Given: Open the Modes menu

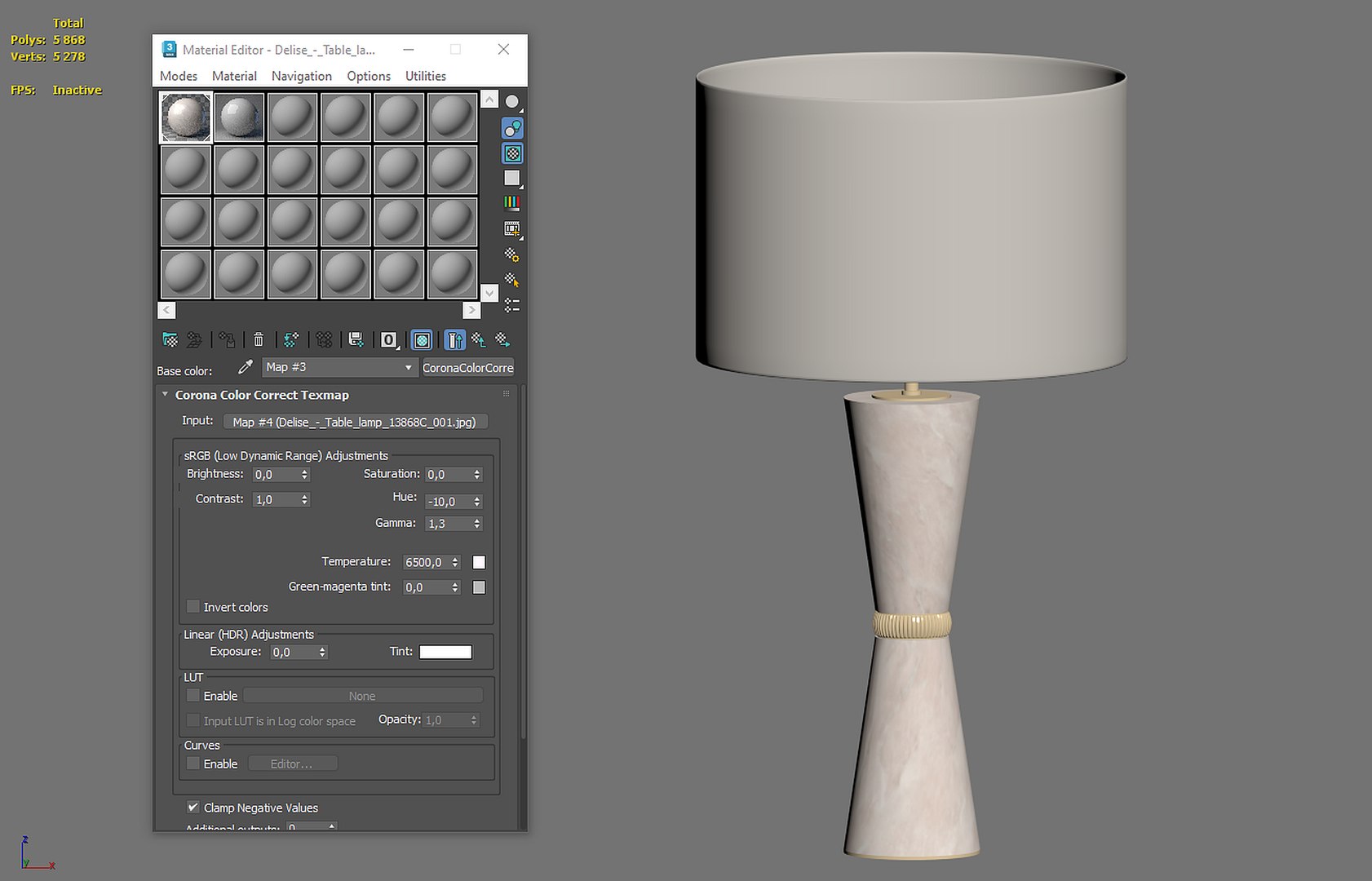Looking at the screenshot, I should (179, 76).
